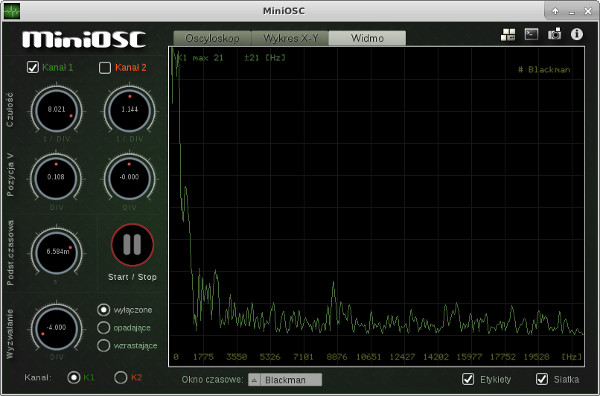Viewport: 600px width, 396px height.
Task: Click the time base knob 6.584m
Action: pyautogui.click(x=57, y=252)
